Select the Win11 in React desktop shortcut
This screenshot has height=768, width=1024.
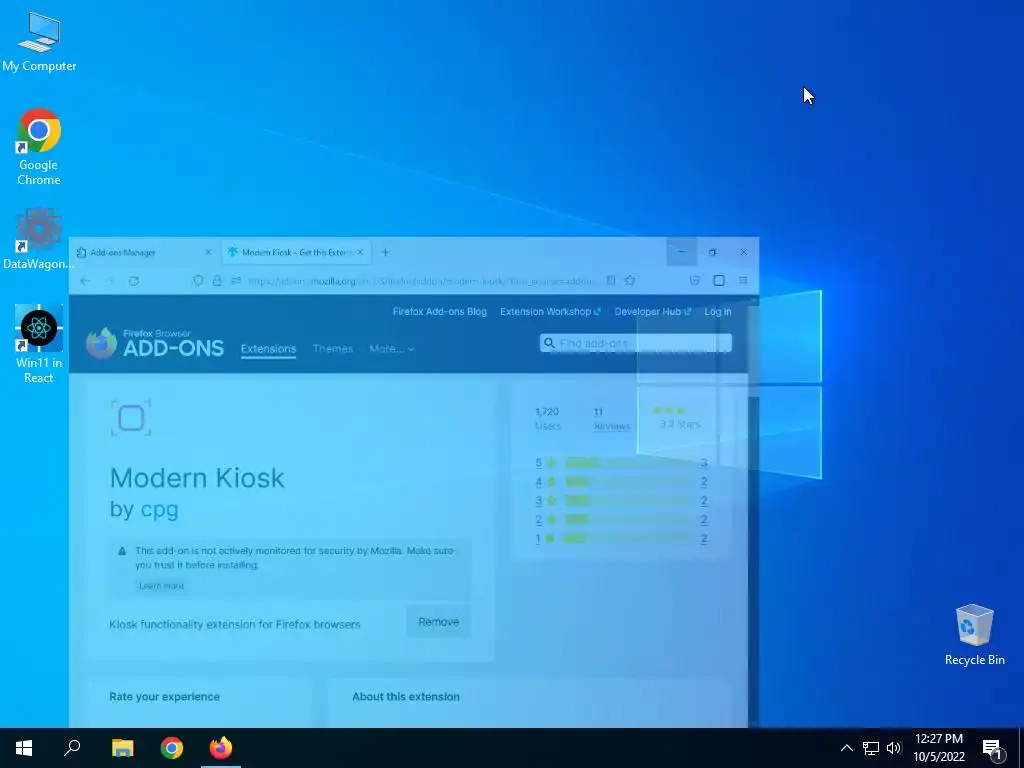click(39, 344)
